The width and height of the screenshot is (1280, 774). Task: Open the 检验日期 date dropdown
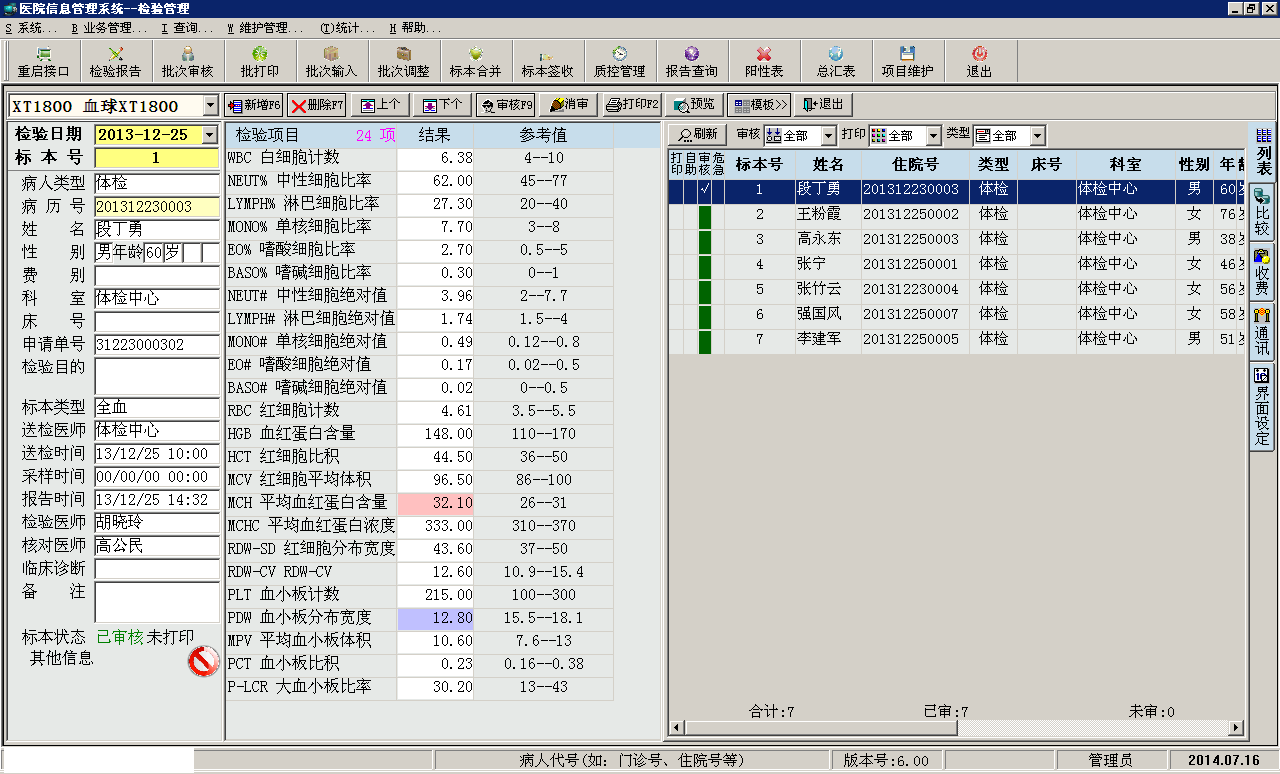209,135
